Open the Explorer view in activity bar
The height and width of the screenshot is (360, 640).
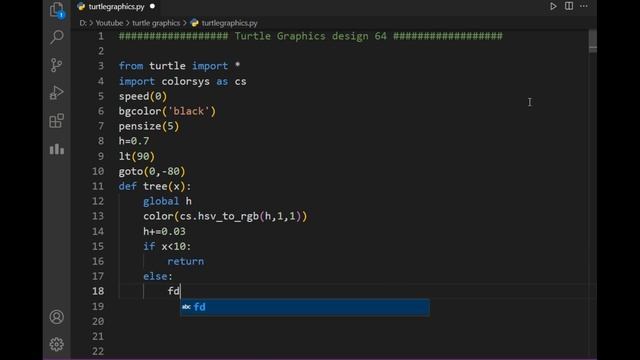coord(56,9)
